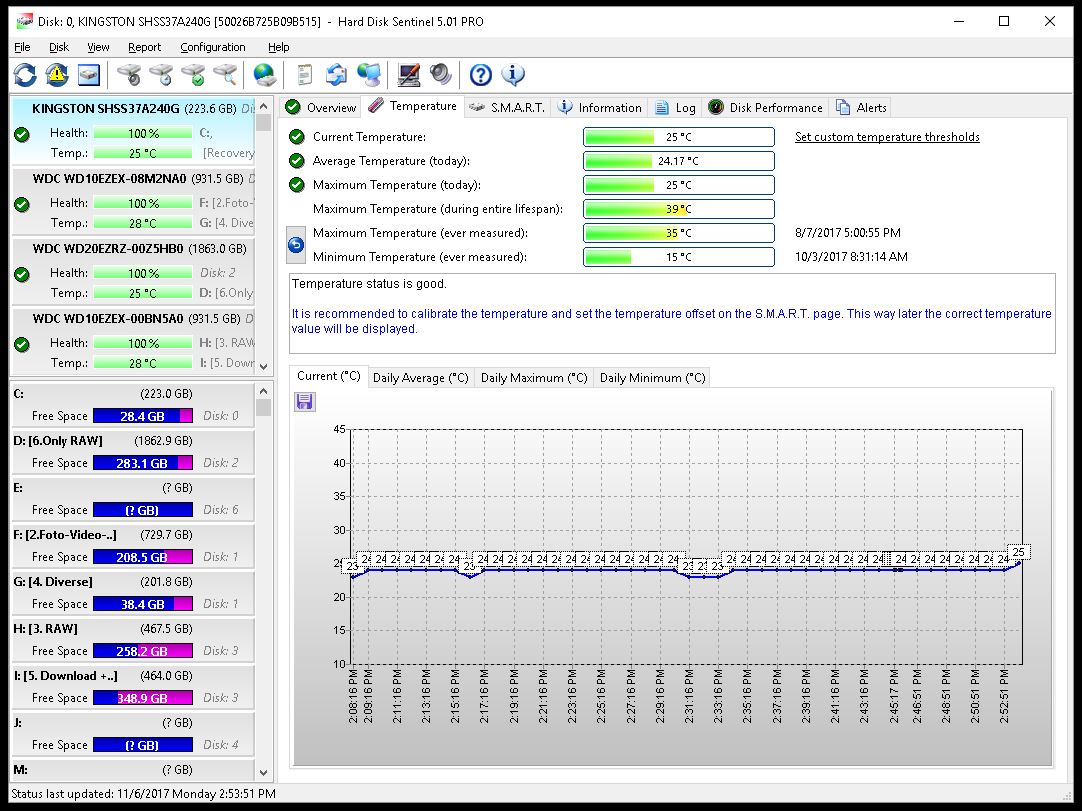The width and height of the screenshot is (1082, 811).
Task: Click the blue disk panel toolbar icon
Action: [89, 75]
